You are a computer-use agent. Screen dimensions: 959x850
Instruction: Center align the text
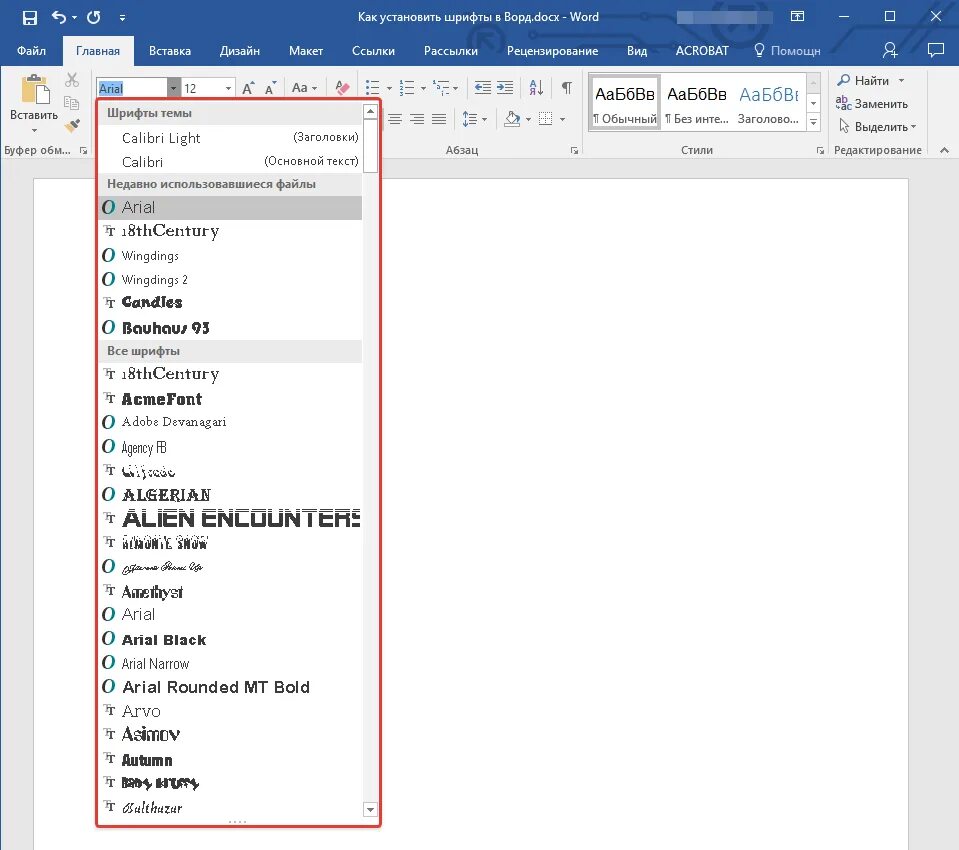coord(395,119)
